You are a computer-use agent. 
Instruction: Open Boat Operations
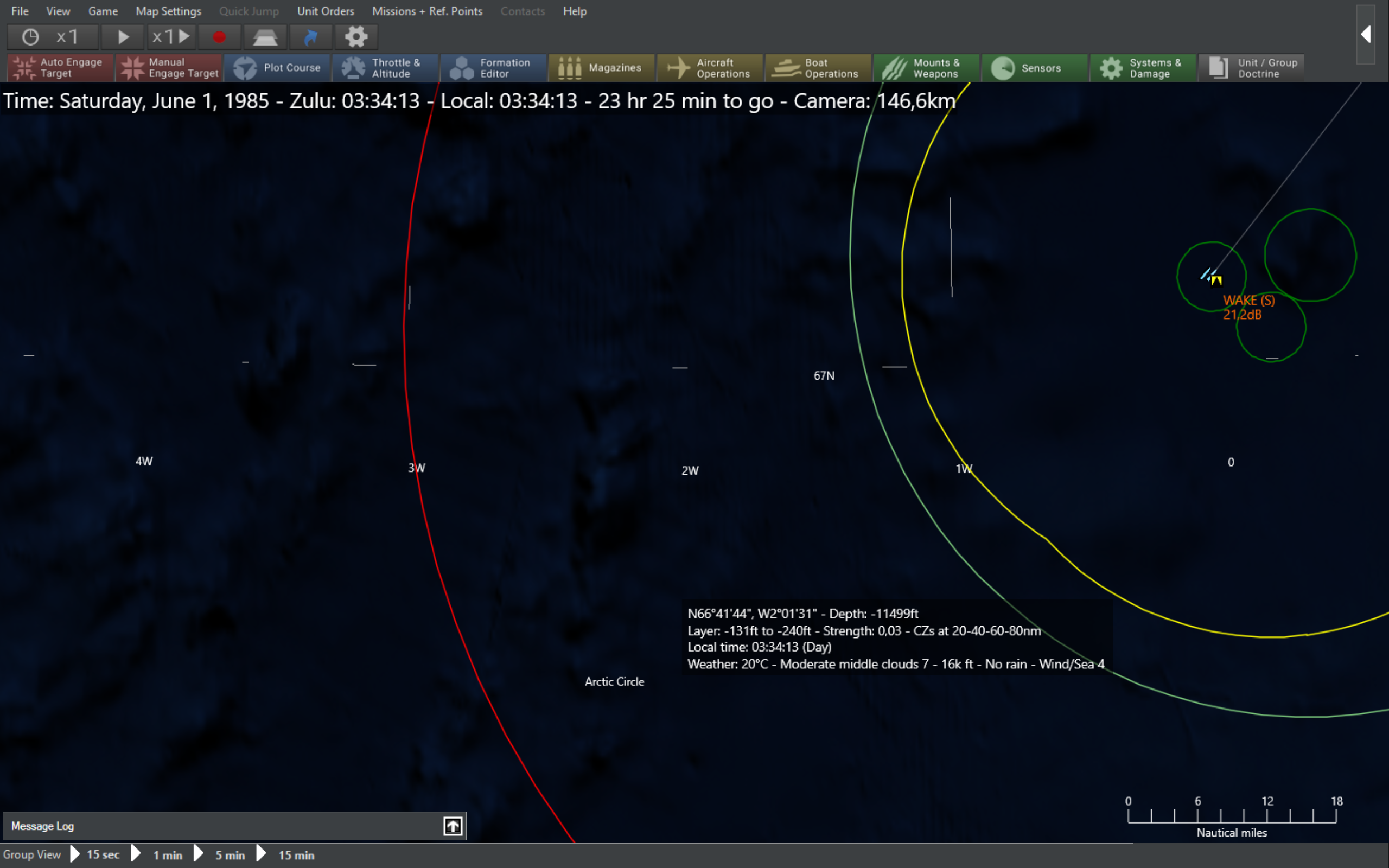pos(818,68)
